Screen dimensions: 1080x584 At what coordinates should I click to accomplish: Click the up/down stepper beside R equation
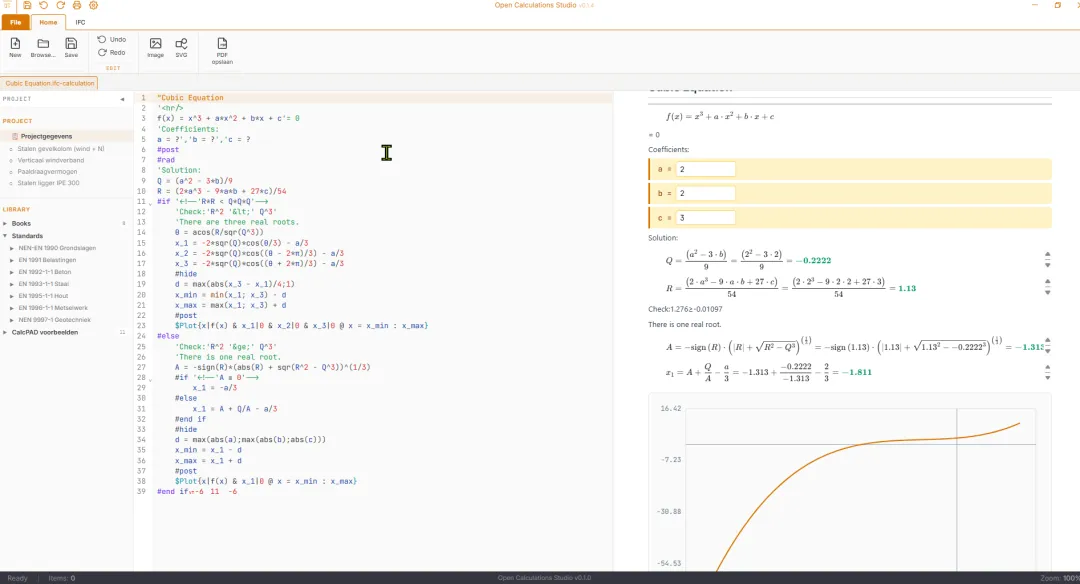(x=1048, y=287)
